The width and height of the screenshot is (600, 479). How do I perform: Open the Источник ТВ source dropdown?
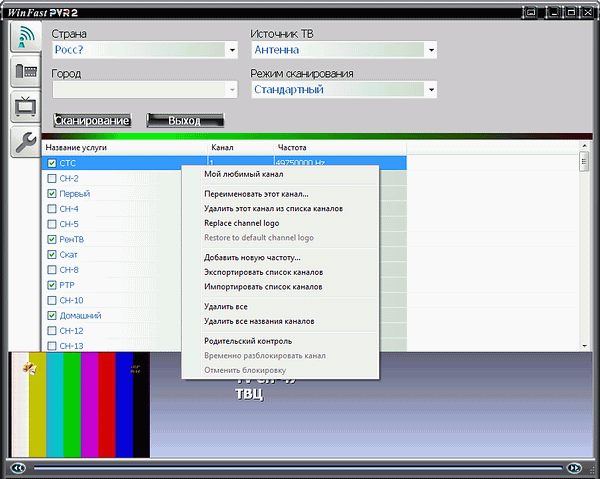[431, 49]
